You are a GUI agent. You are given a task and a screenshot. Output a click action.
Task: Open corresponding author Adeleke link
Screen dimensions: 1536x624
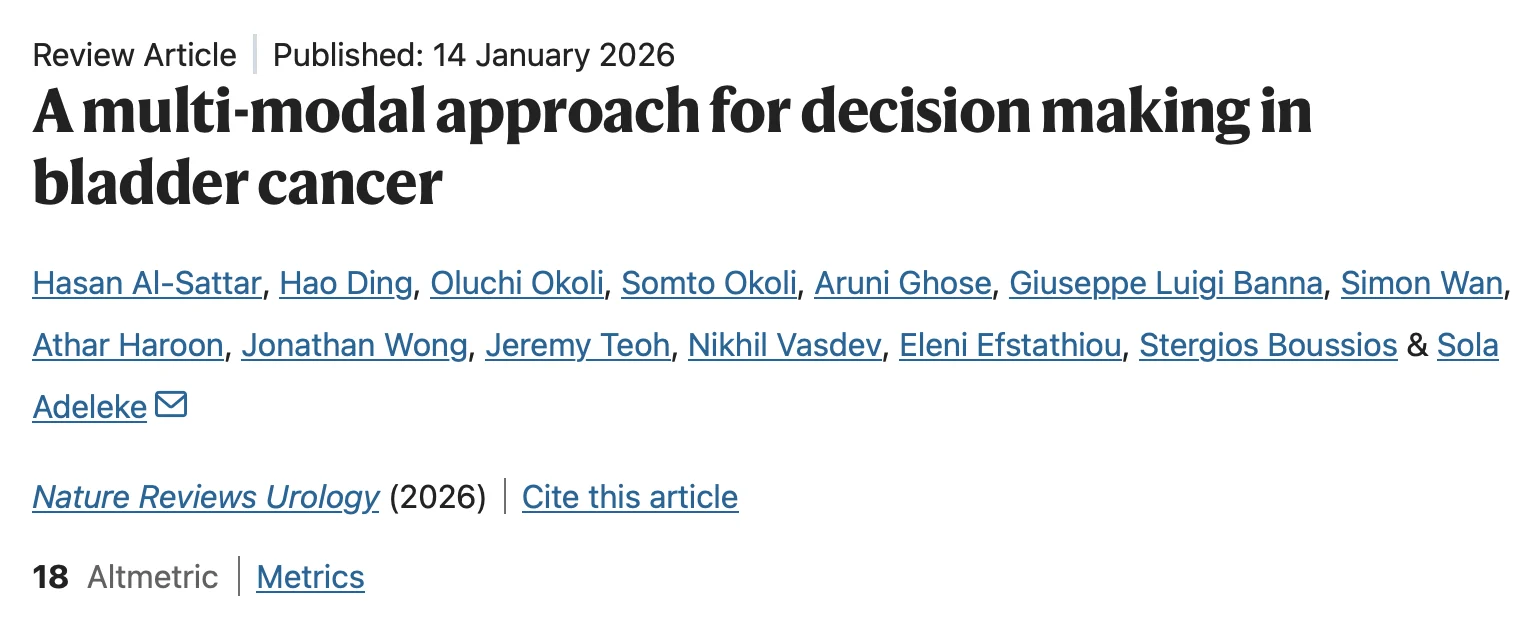coord(90,407)
